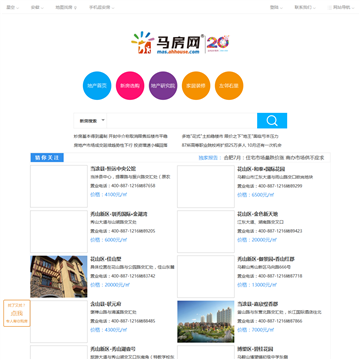Click the price 4100元/㎡
The image size is (360, 360).
click(108, 195)
